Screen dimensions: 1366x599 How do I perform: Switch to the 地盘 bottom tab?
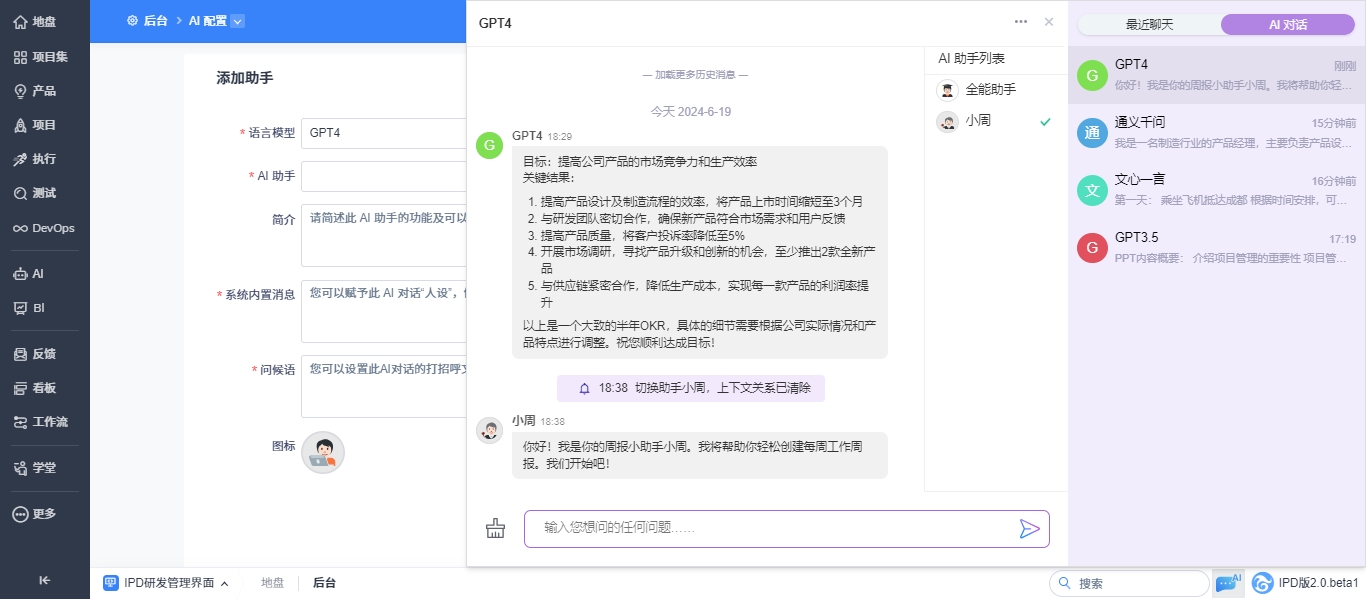tap(272, 583)
